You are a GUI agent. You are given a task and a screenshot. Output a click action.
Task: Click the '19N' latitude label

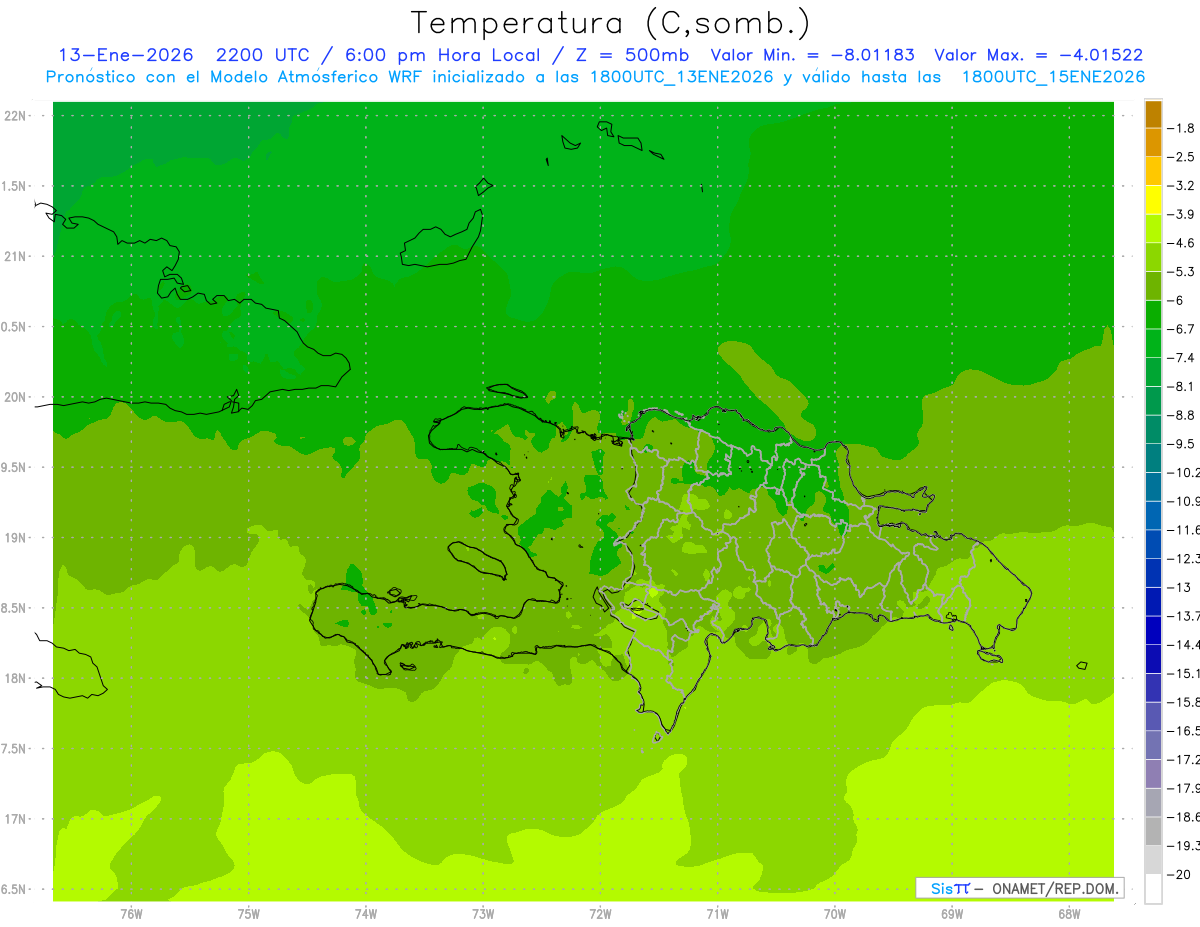coord(17,538)
